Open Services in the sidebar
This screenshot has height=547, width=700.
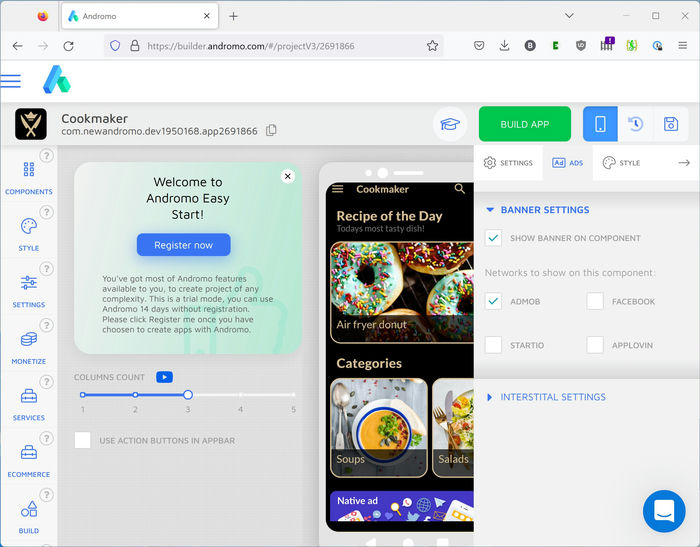pos(29,404)
